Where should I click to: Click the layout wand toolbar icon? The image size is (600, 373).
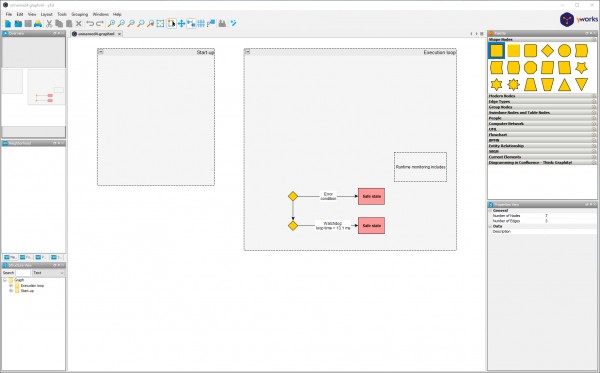(233, 24)
